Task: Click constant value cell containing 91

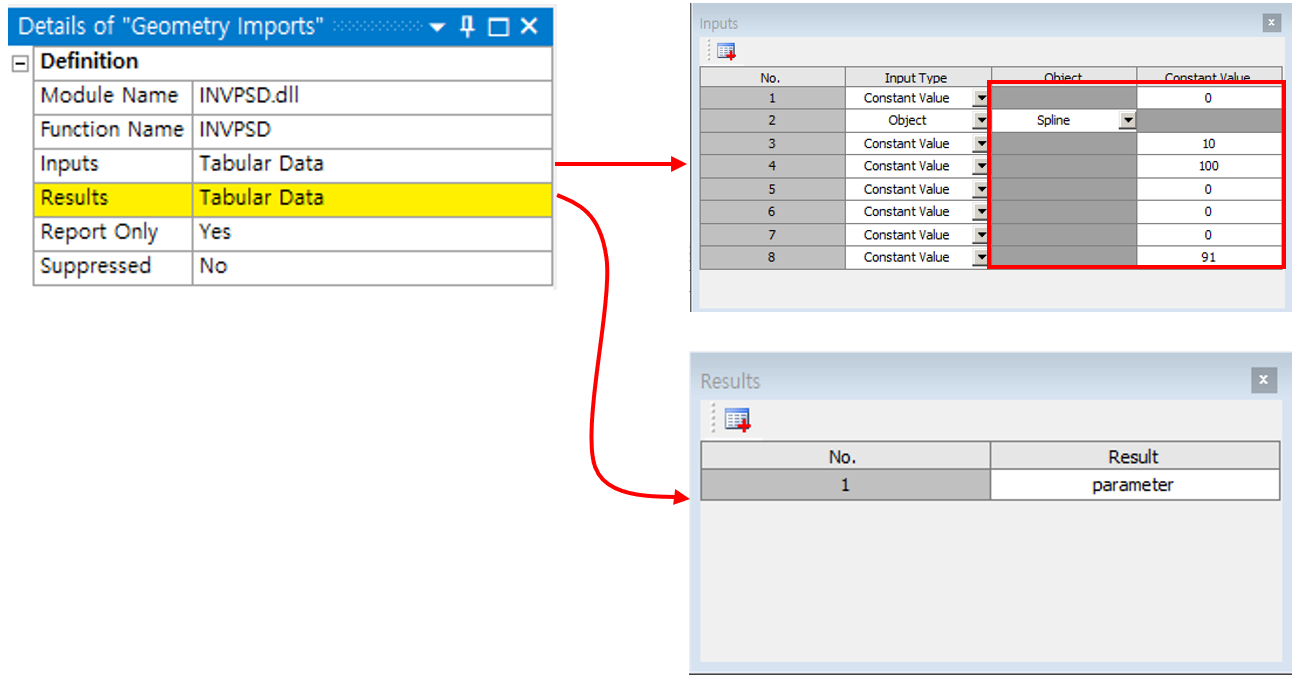Action: [1208, 258]
